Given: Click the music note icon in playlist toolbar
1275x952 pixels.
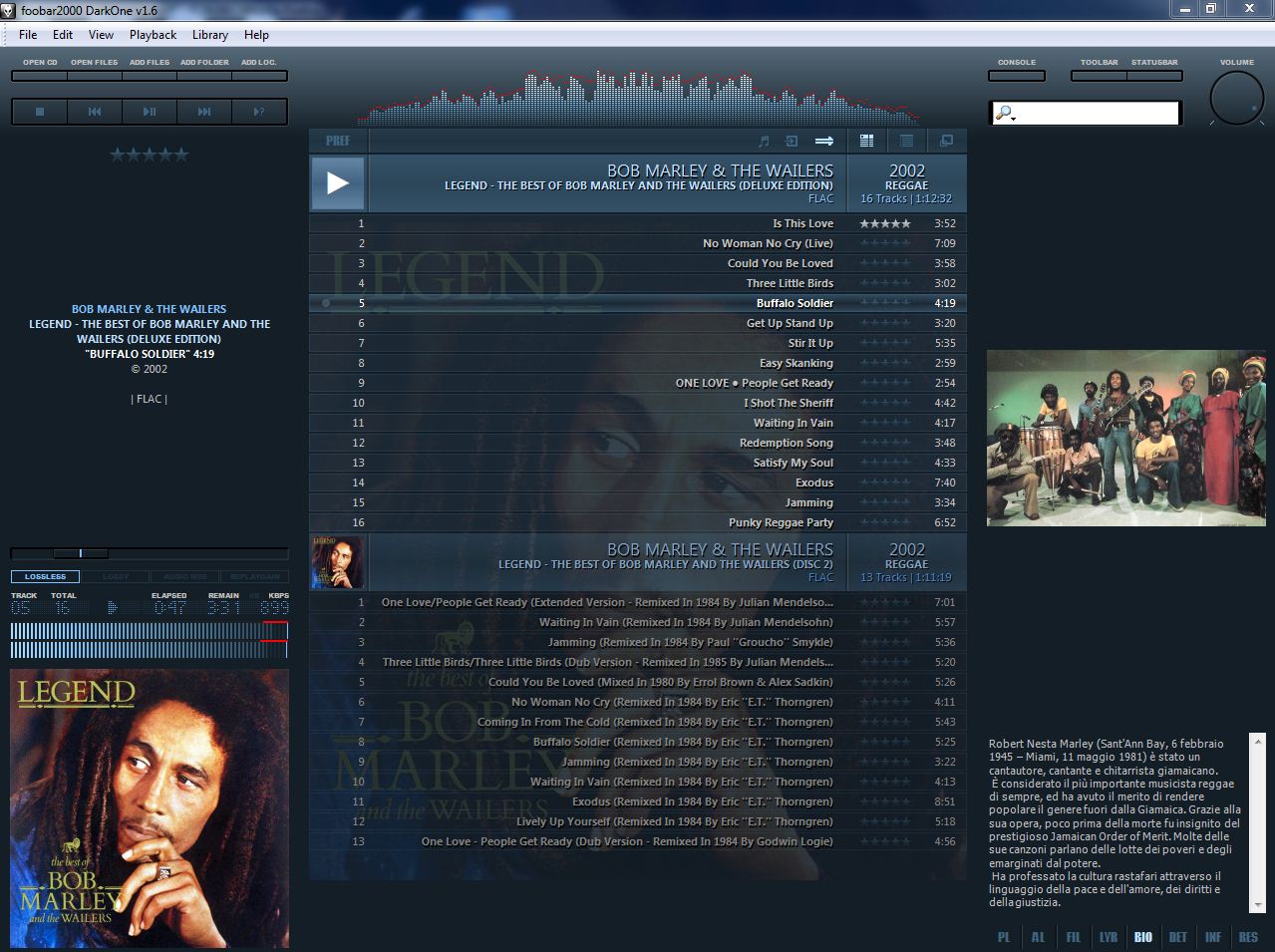Looking at the screenshot, I should pos(765,141).
